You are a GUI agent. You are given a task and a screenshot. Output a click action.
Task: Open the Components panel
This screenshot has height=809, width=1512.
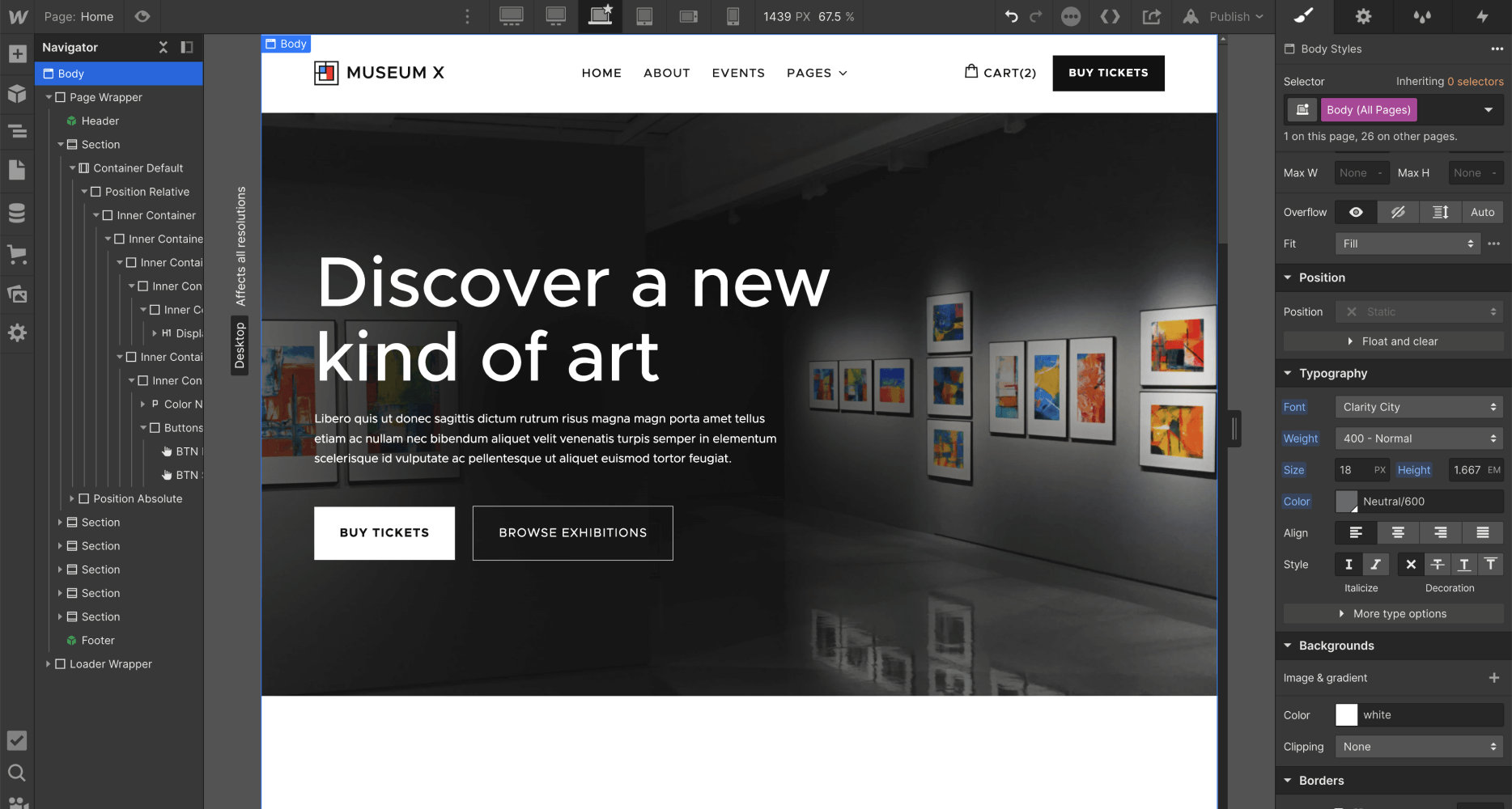click(18, 94)
